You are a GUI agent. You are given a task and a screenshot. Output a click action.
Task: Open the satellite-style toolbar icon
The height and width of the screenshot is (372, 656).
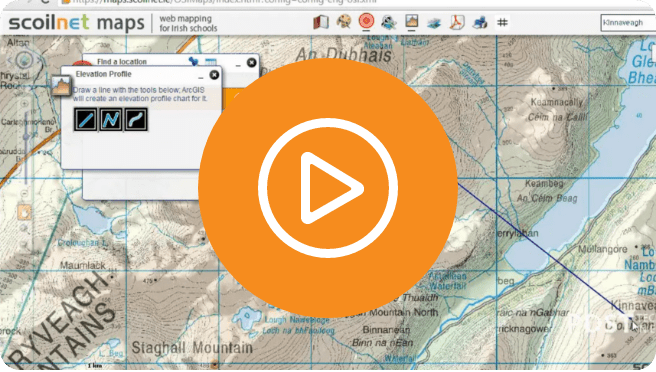pyautogui.click(x=389, y=22)
